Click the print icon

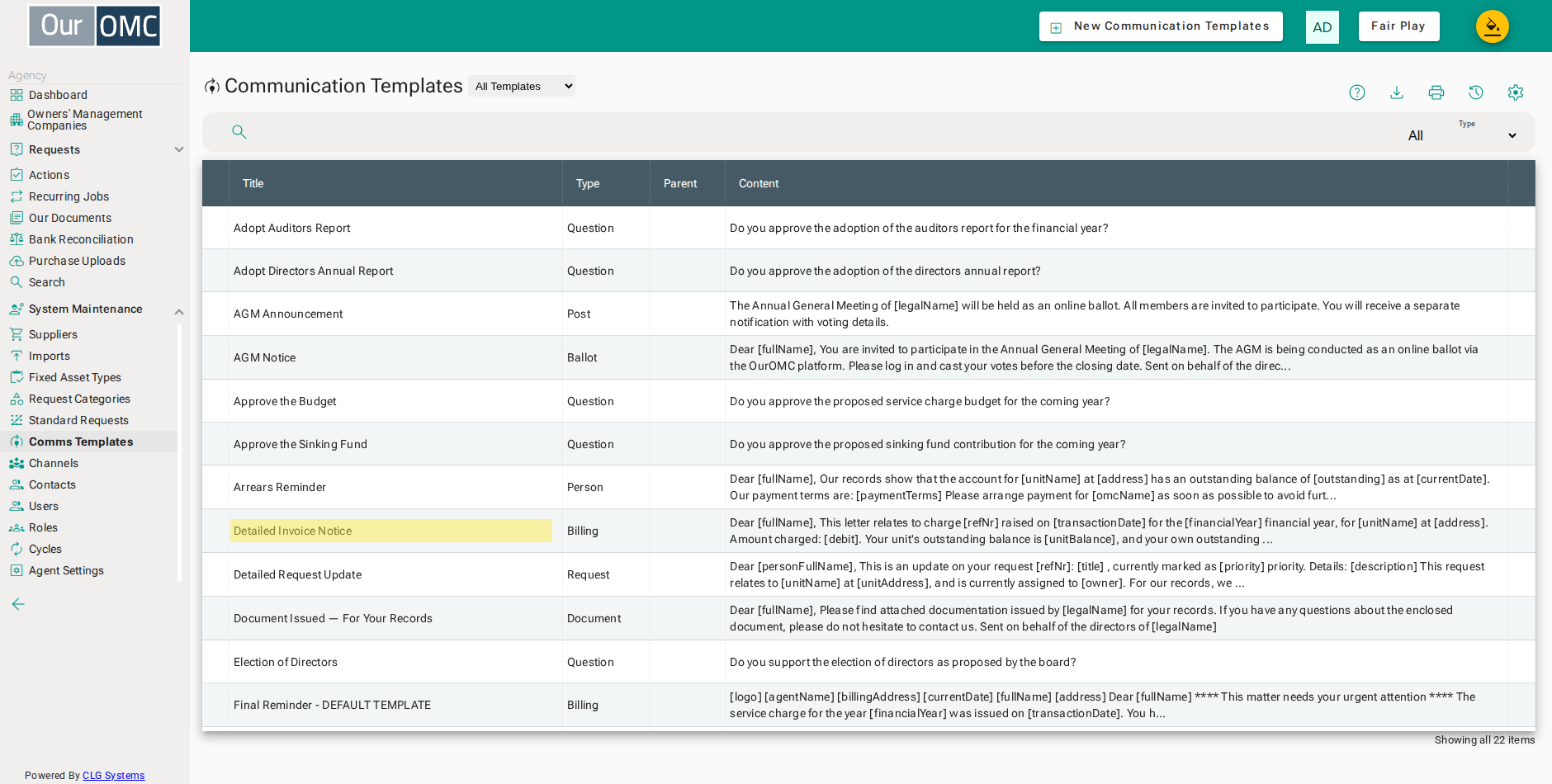click(x=1436, y=92)
